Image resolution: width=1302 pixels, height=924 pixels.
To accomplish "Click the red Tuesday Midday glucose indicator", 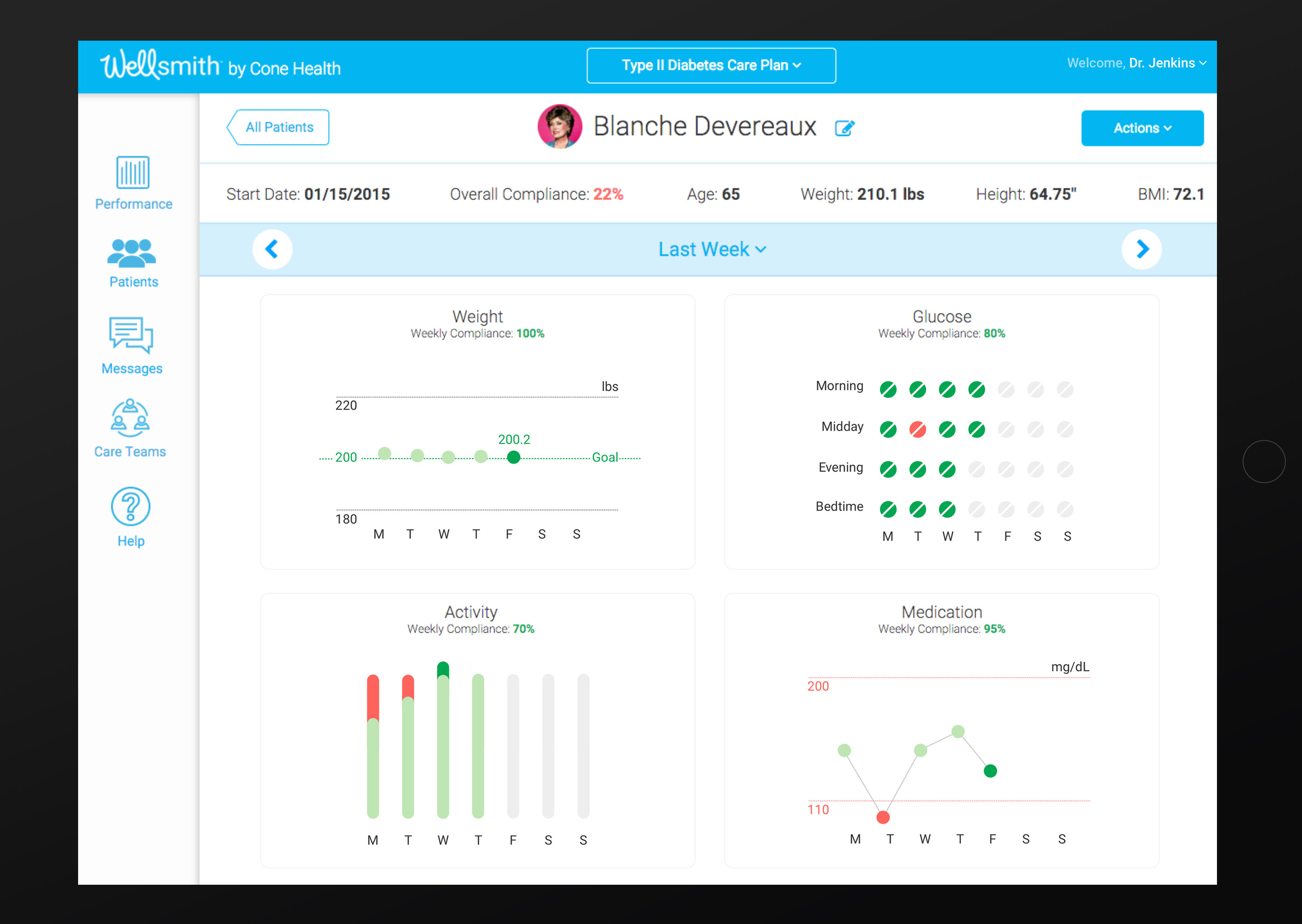I will (917, 430).
